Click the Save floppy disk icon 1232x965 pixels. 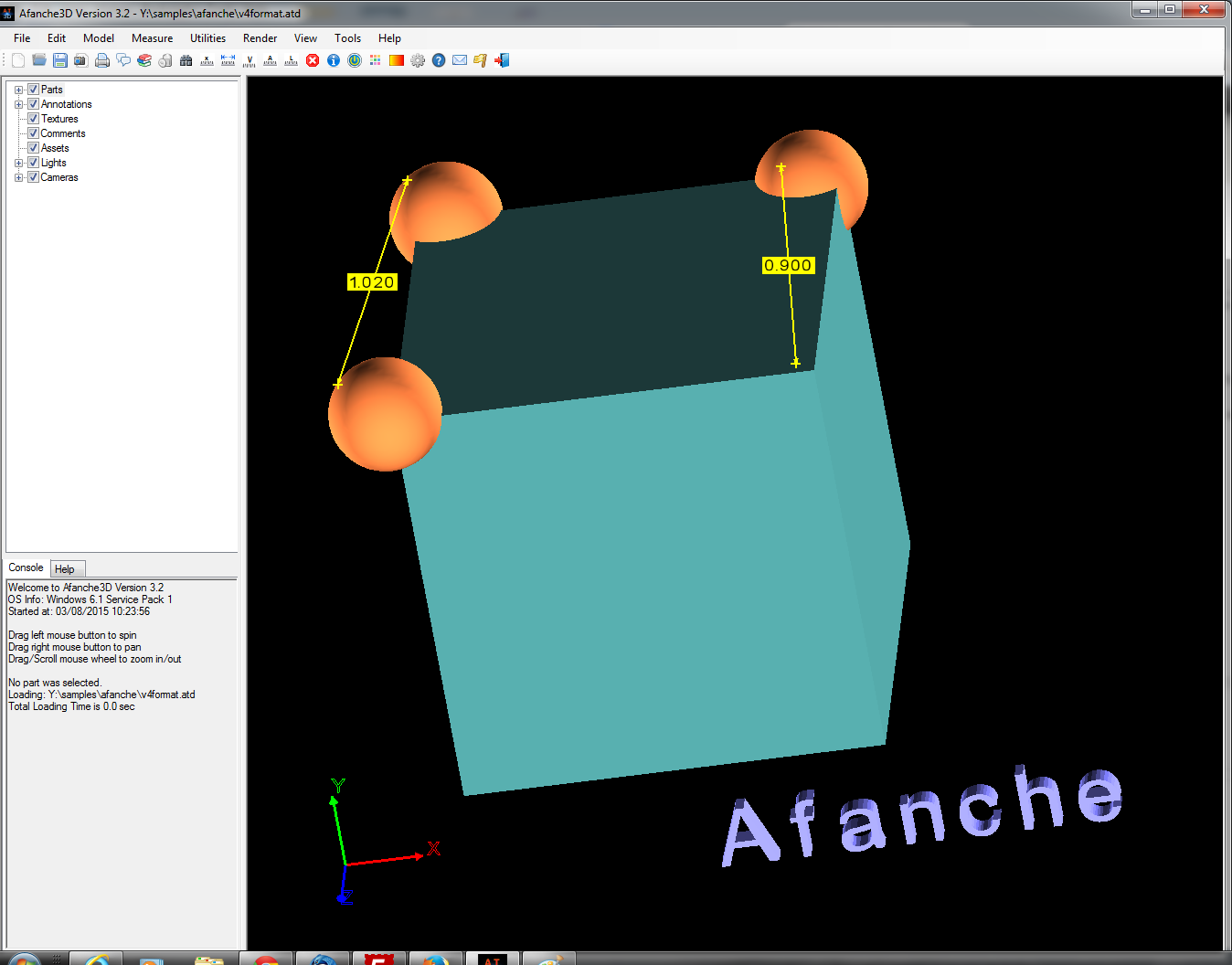(x=60, y=60)
